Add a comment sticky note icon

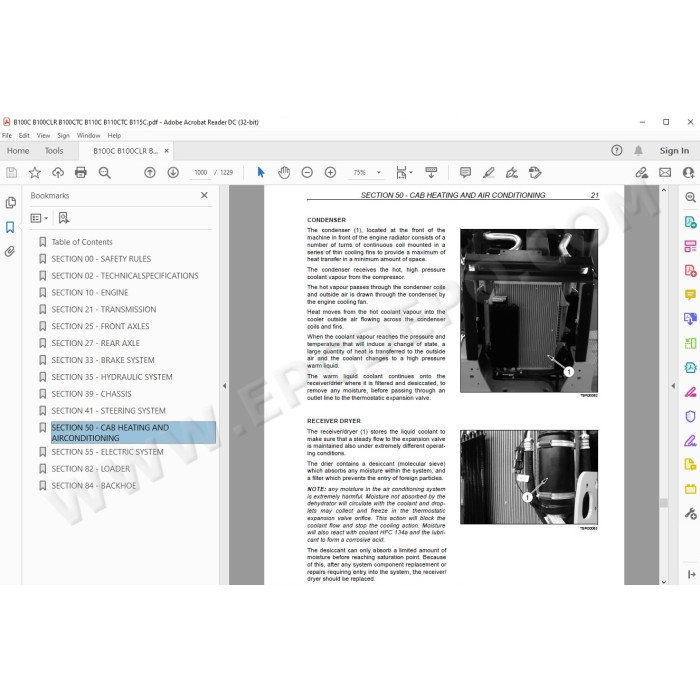(x=465, y=172)
